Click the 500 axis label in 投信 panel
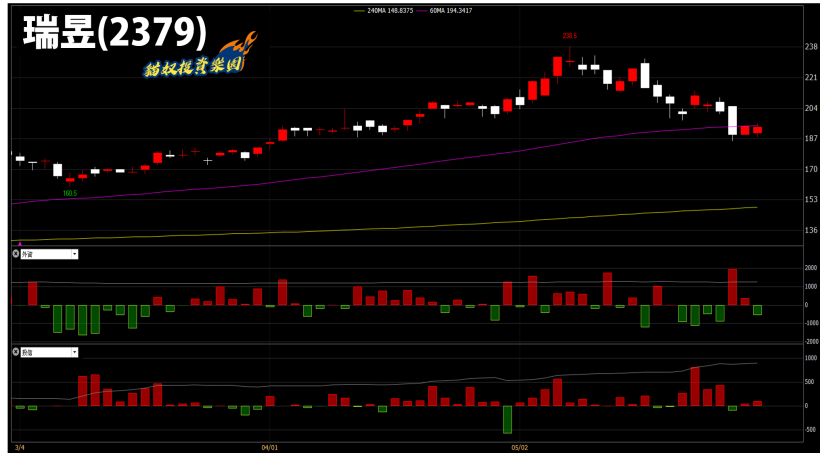This screenshot has height=453, width=820. pos(812,382)
